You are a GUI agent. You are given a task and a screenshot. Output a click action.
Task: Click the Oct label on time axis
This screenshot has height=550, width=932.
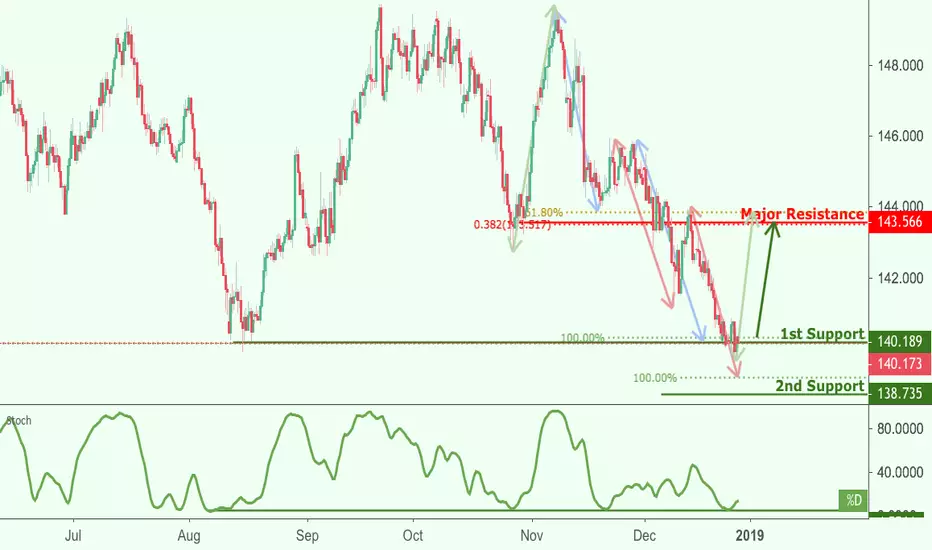[x=413, y=536]
